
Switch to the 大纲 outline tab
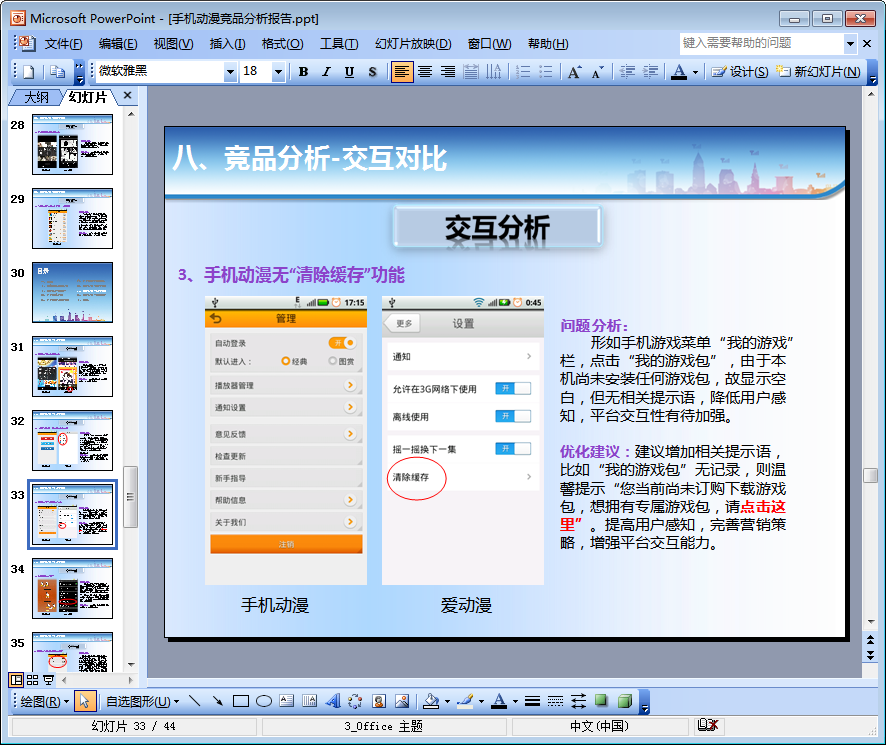click(36, 97)
